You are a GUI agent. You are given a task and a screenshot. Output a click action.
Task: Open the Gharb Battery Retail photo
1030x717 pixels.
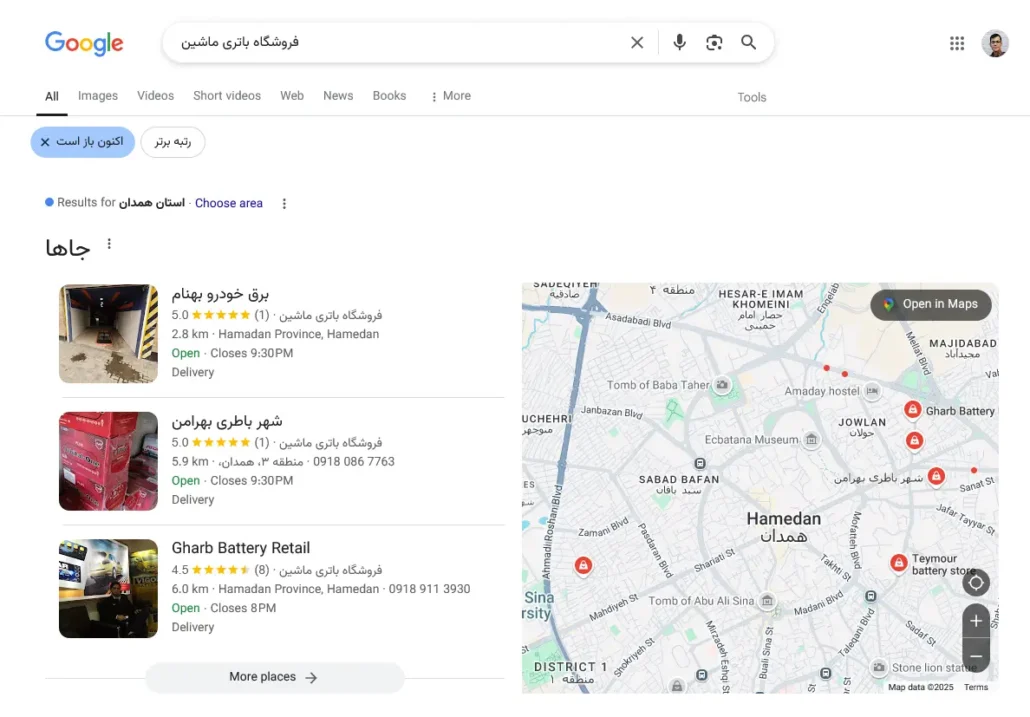108,588
